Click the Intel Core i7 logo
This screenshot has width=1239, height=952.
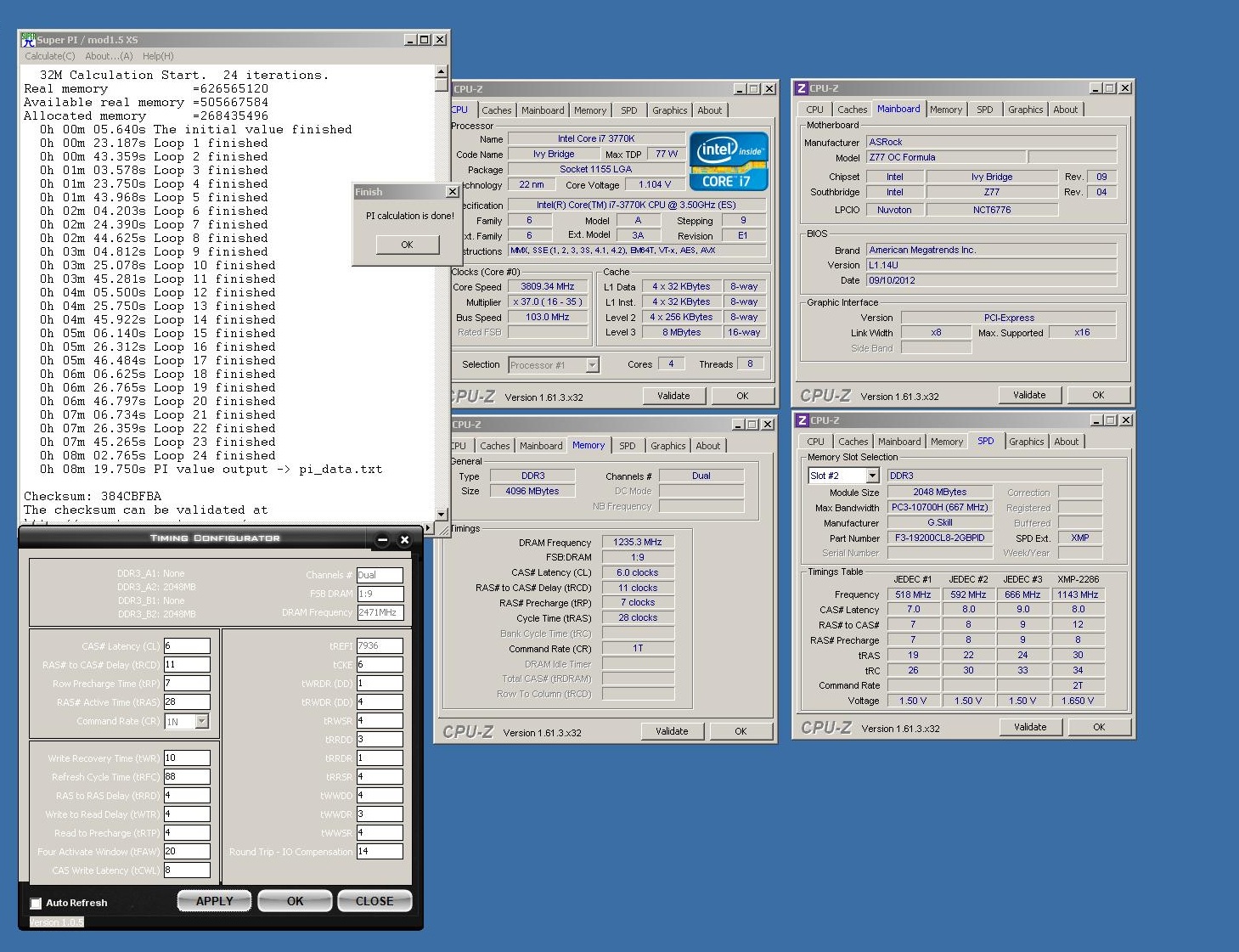coord(729,161)
